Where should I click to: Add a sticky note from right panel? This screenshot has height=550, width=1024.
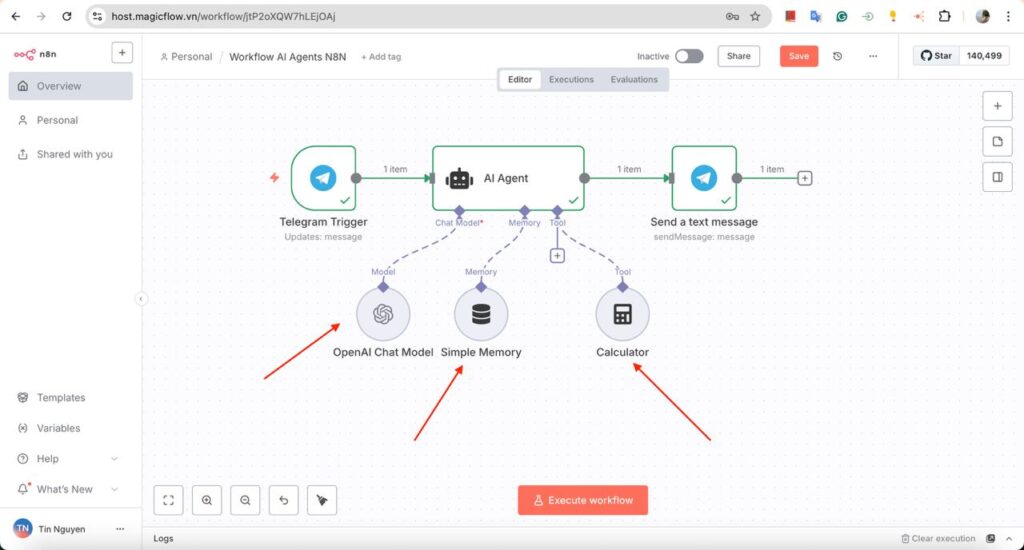pyautogui.click(x=997, y=141)
